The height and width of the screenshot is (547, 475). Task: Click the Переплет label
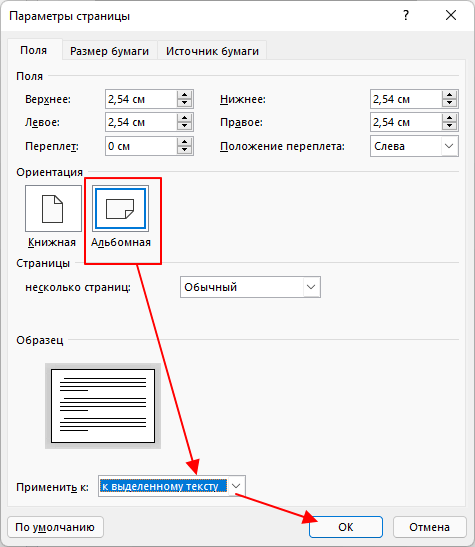pyautogui.click(x=52, y=146)
